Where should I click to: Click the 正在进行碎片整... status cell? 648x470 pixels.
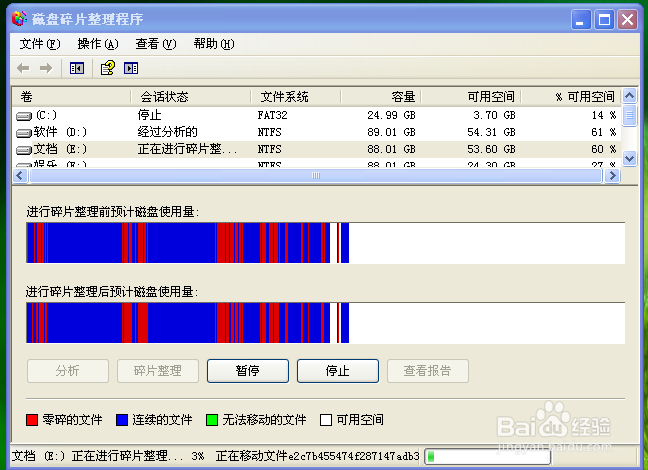(x=188, y=149)
